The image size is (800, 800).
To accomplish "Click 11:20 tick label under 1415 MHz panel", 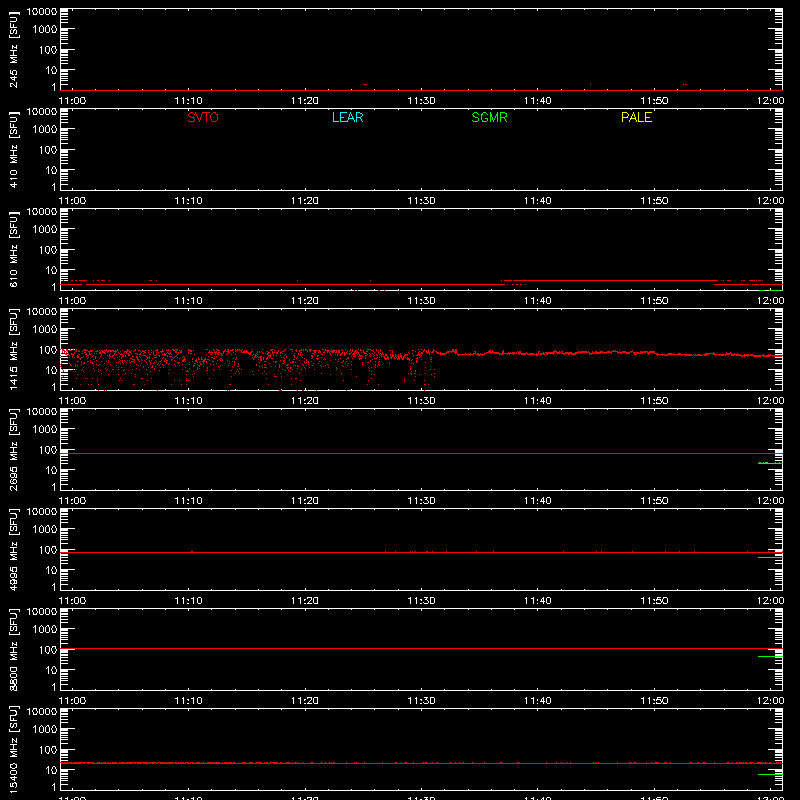I will pos(305,401).
